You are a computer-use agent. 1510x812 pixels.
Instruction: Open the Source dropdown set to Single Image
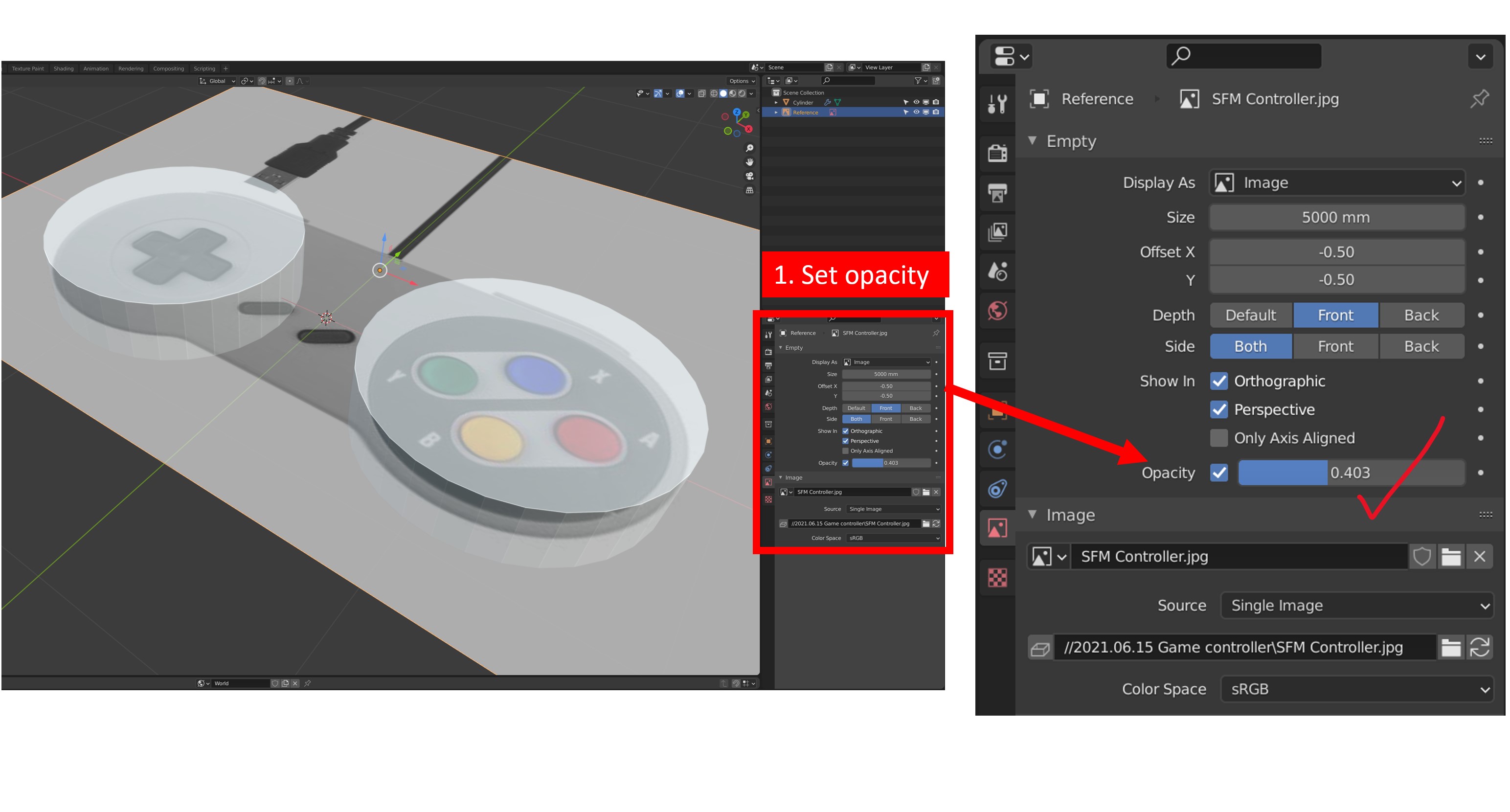[x=1356, y=605]
